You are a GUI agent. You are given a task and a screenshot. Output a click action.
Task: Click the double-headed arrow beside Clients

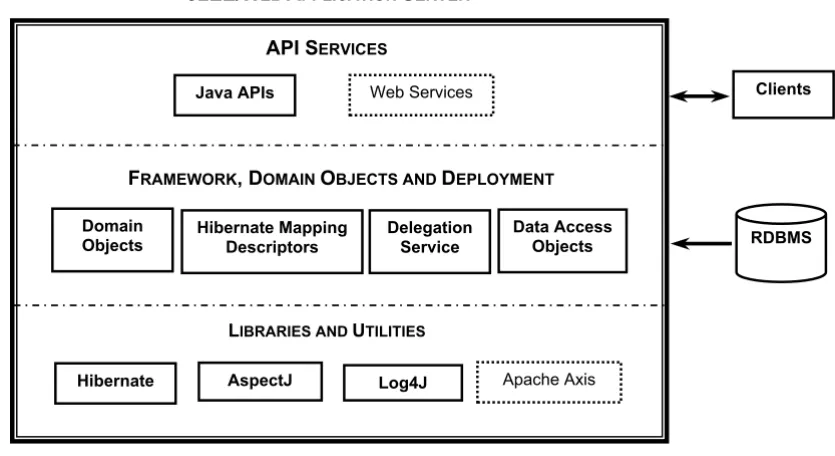point(699,96)
